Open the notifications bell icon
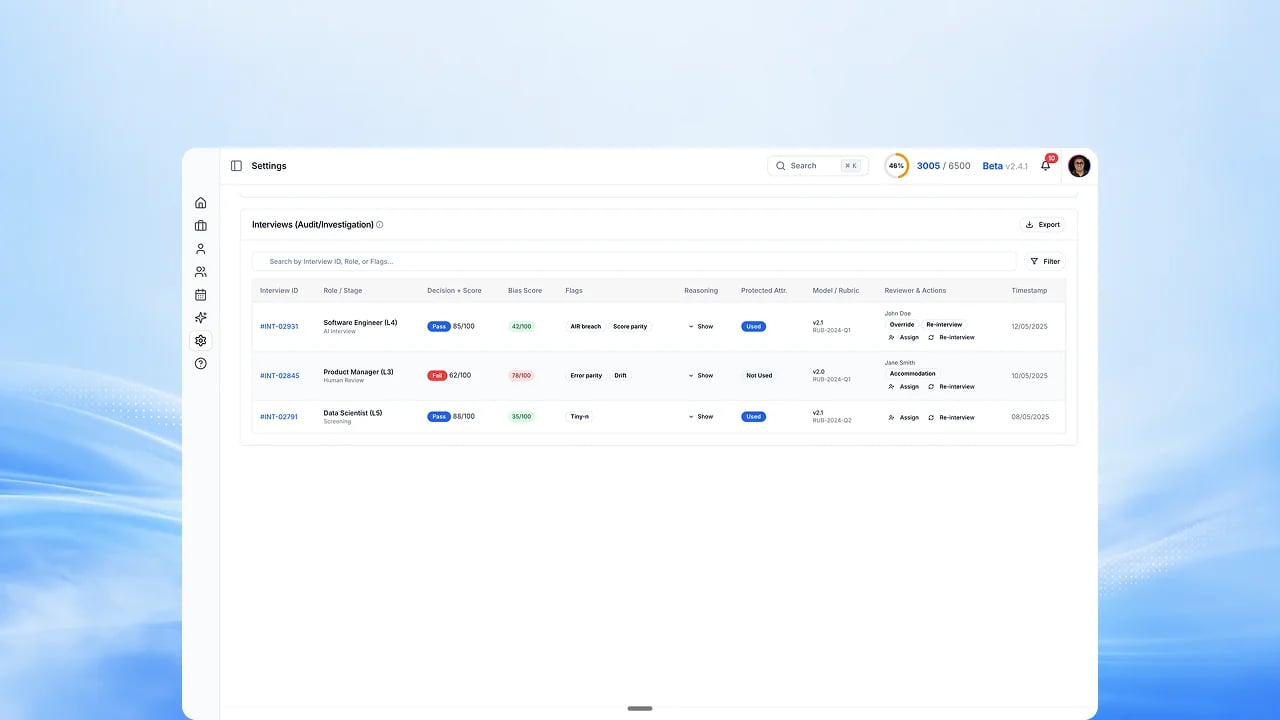 [1046, 166]
